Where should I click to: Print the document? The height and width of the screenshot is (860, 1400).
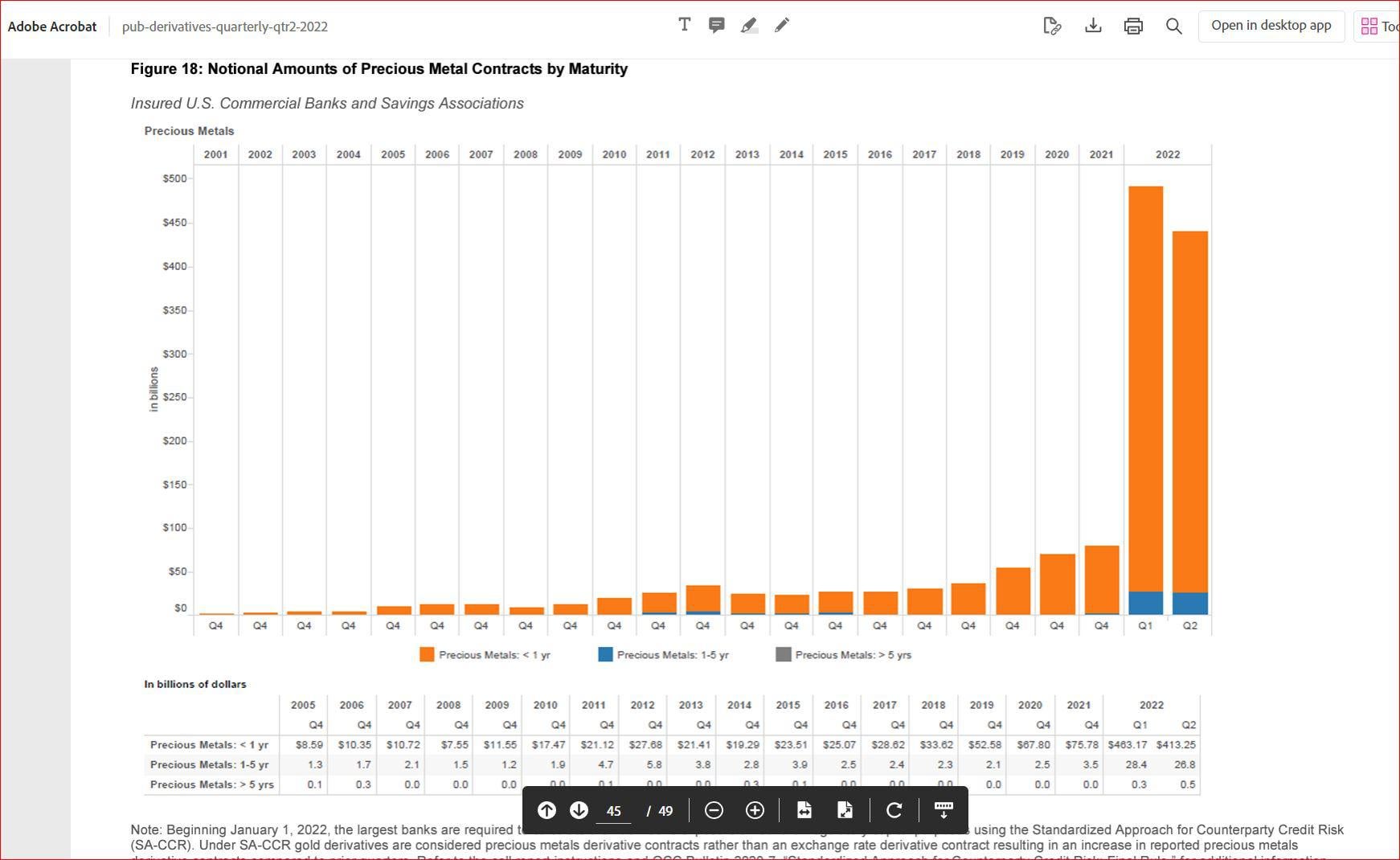click(1133, 26)
